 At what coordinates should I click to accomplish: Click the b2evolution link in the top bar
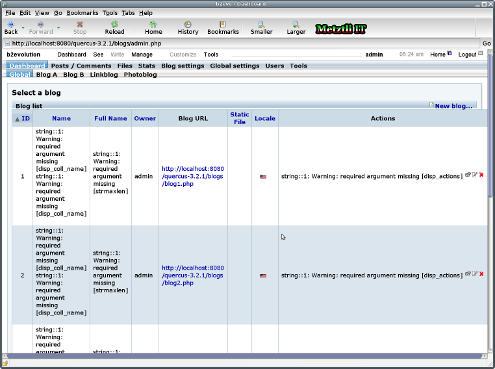[23, 54]
